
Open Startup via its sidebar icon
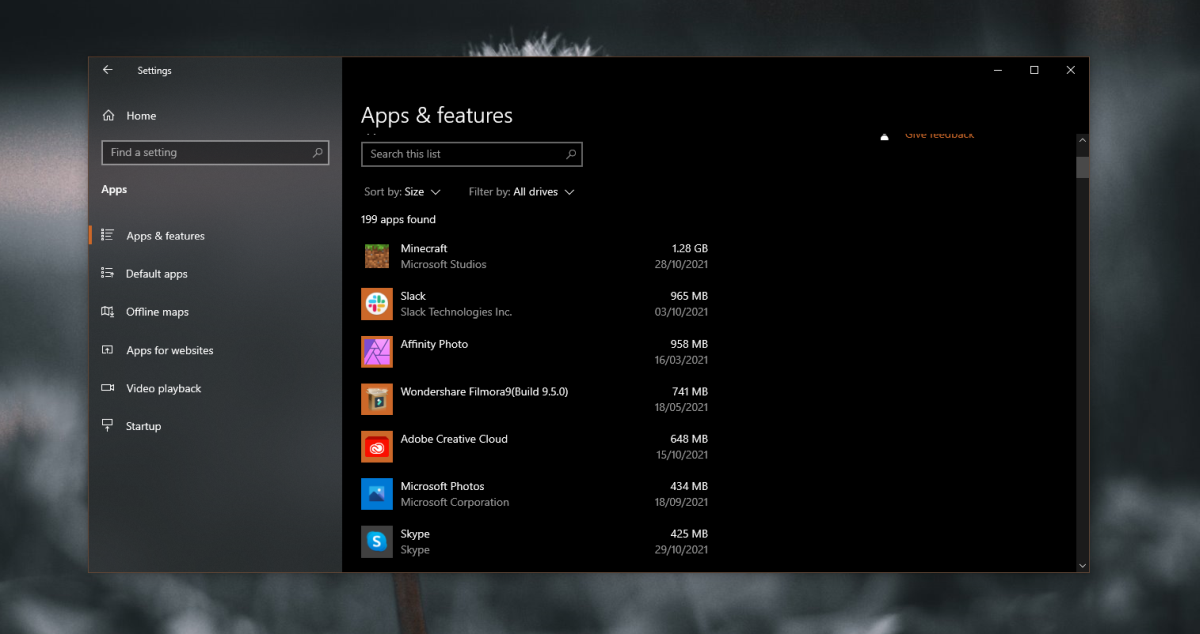[x=108, y=426]
